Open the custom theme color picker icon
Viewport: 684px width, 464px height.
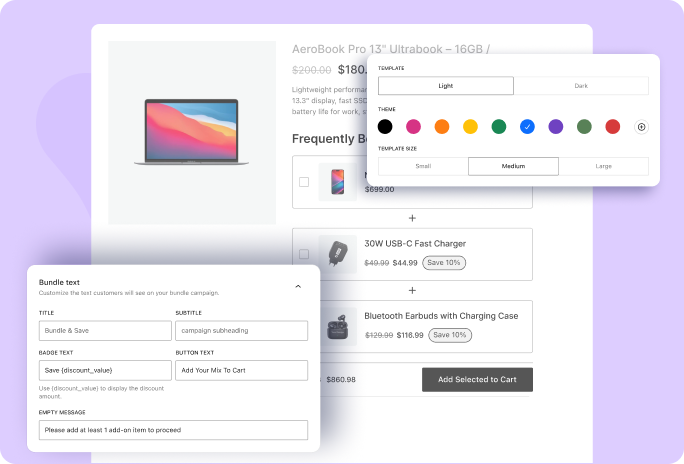pos(641,127)
